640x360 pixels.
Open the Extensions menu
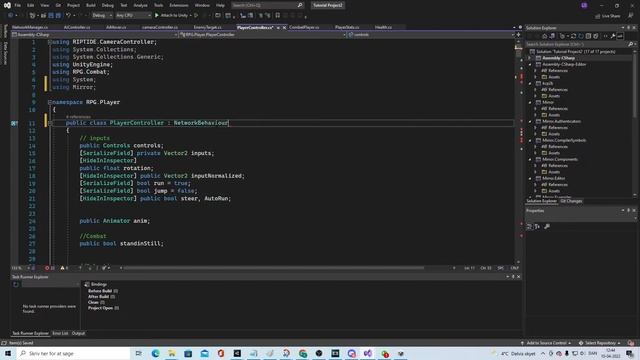[179, 5]
